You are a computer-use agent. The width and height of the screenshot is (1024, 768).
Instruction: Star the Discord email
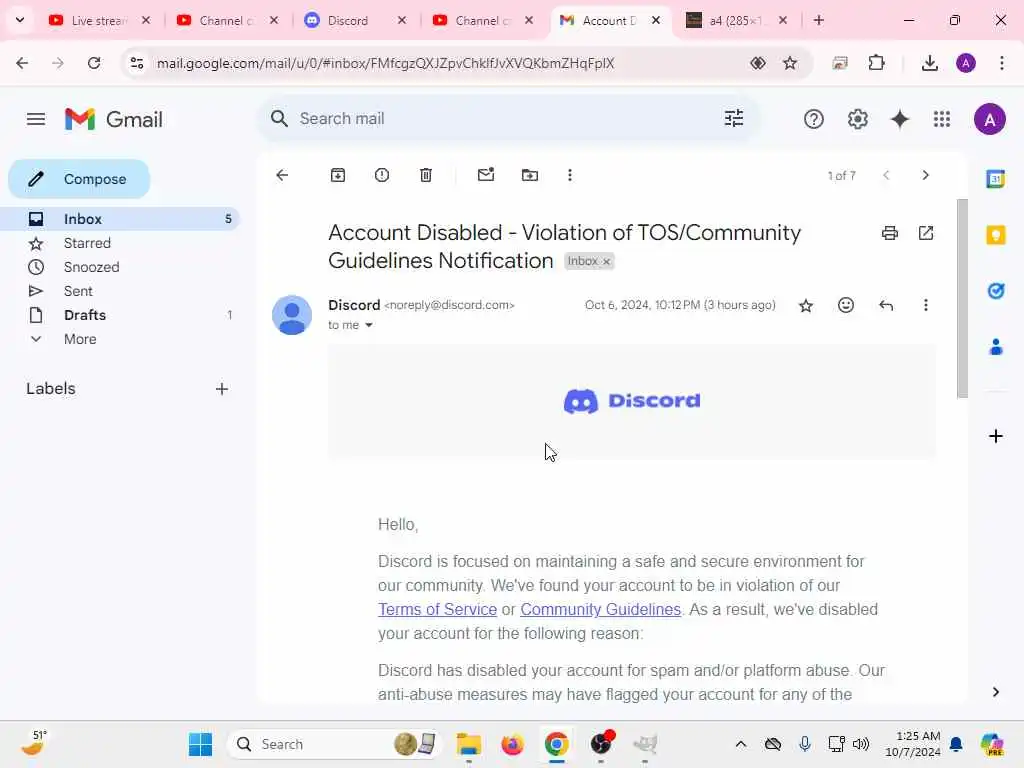[x=806, y=306]
